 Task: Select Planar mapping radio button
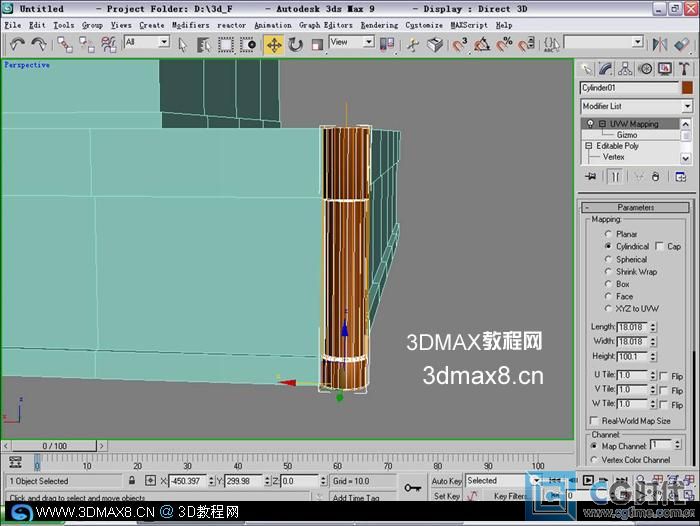[x=608, y=234]
